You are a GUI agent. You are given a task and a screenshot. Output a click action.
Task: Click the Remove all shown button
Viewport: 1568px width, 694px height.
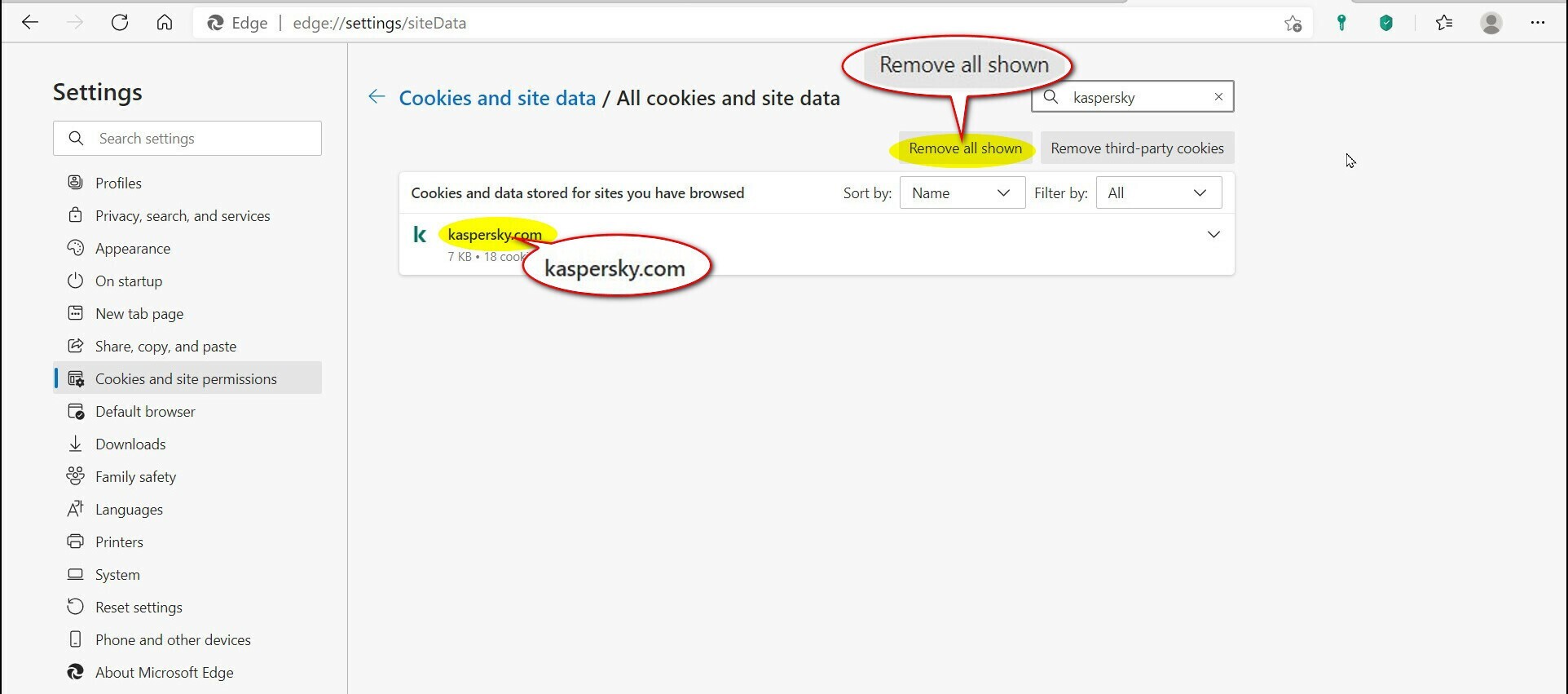point(966,148)
